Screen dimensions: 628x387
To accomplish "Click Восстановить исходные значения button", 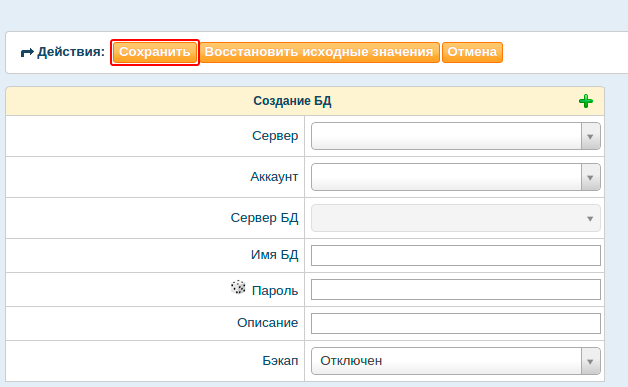I will pyautogui.click(x=319, y=52).
